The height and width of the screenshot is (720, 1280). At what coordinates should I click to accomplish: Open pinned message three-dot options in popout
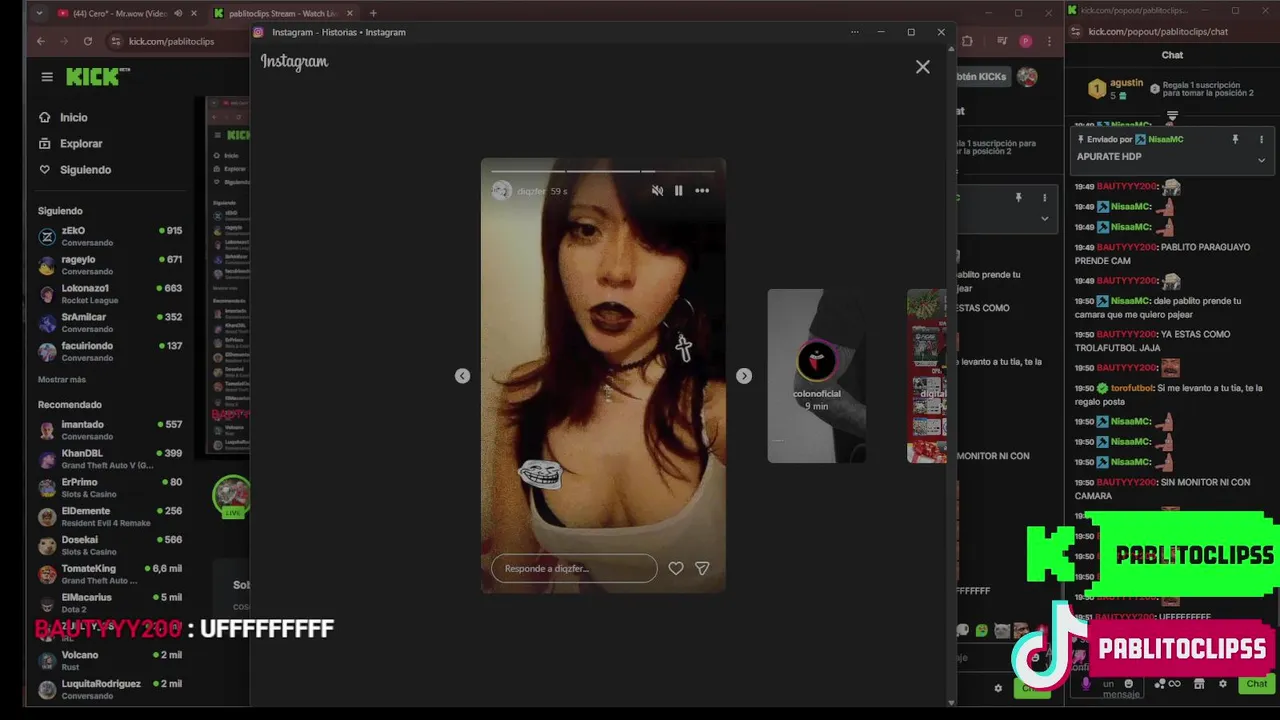coord(1261,140)
